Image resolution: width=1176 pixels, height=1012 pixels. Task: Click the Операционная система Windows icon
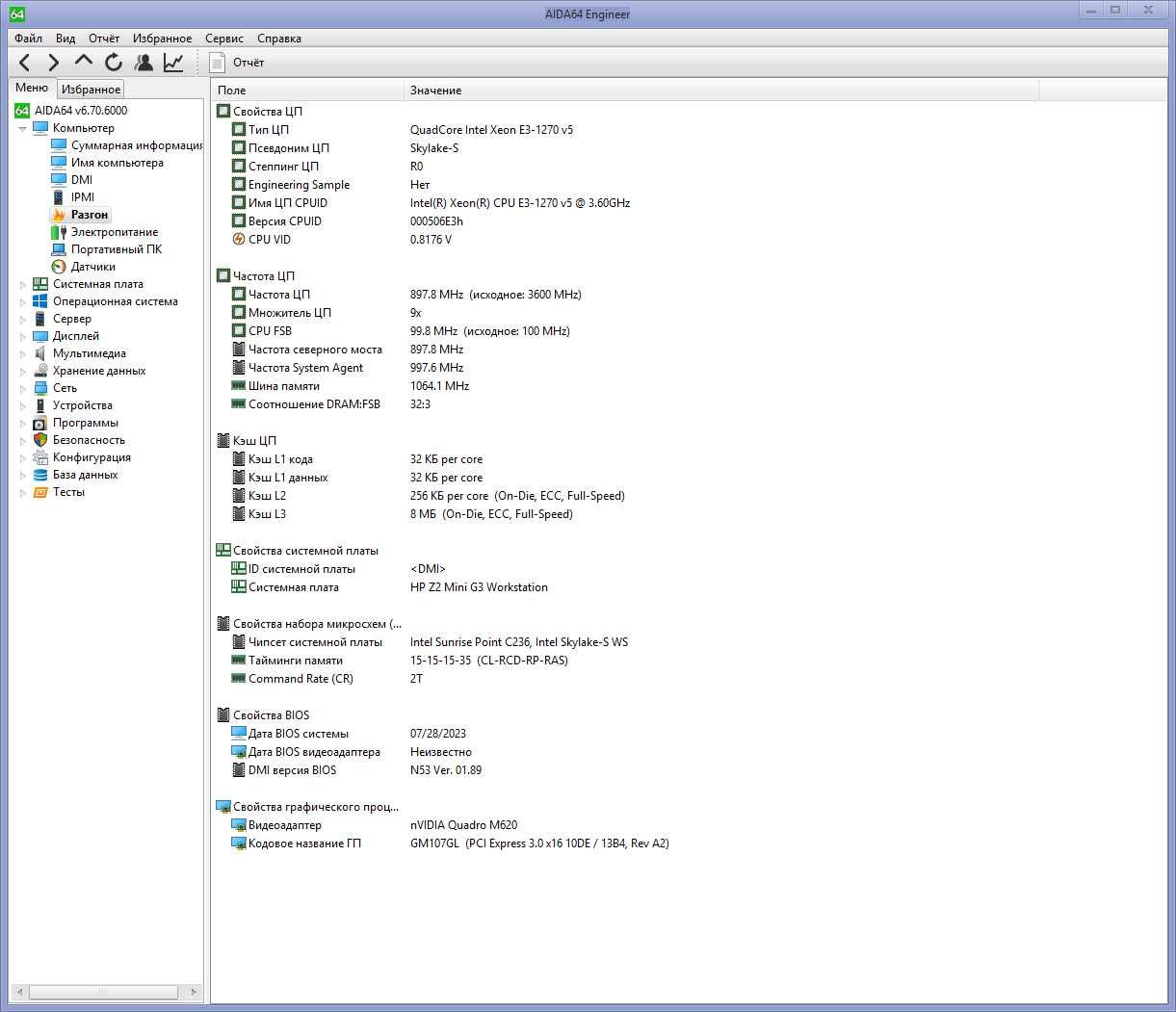coord(40,301)
